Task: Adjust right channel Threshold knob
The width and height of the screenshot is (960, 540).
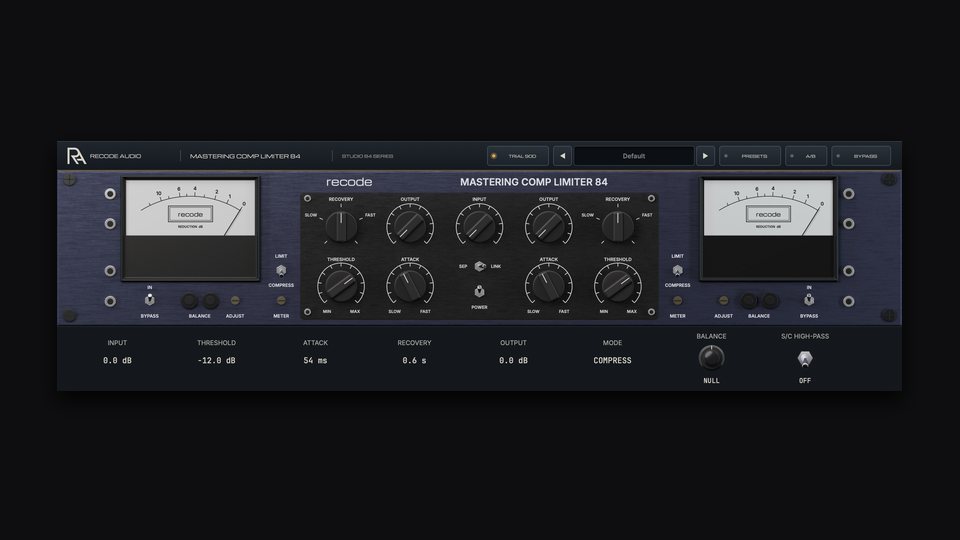Action: [x=617, y=286]
